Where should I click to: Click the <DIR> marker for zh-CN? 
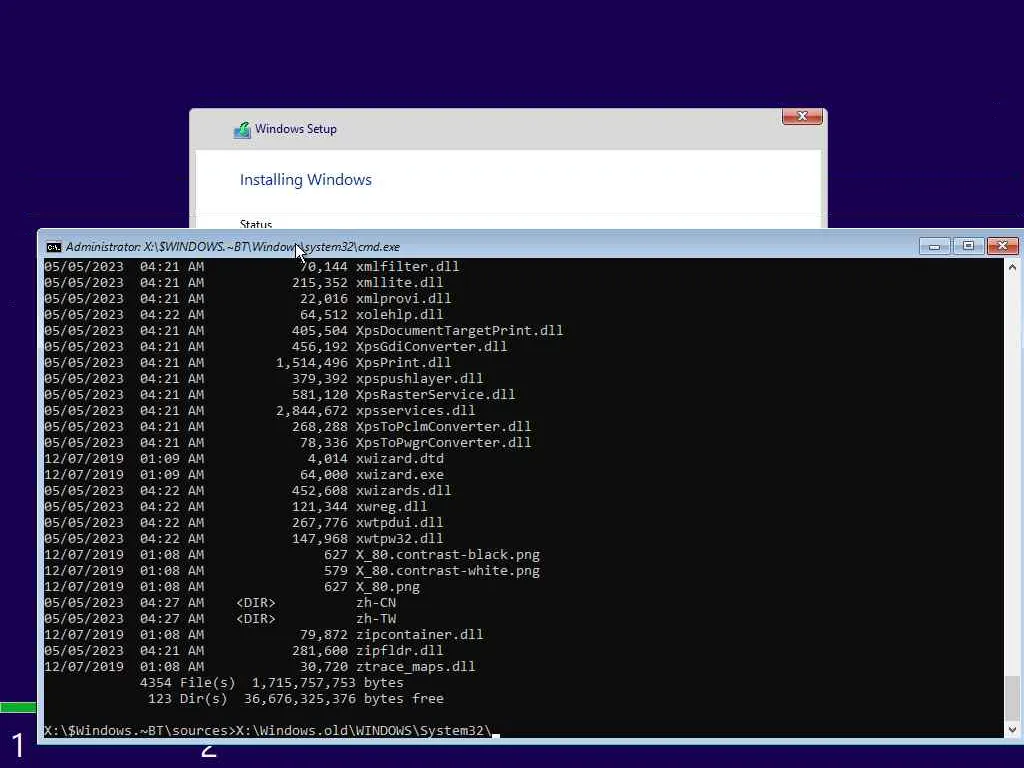coord(255,602)
